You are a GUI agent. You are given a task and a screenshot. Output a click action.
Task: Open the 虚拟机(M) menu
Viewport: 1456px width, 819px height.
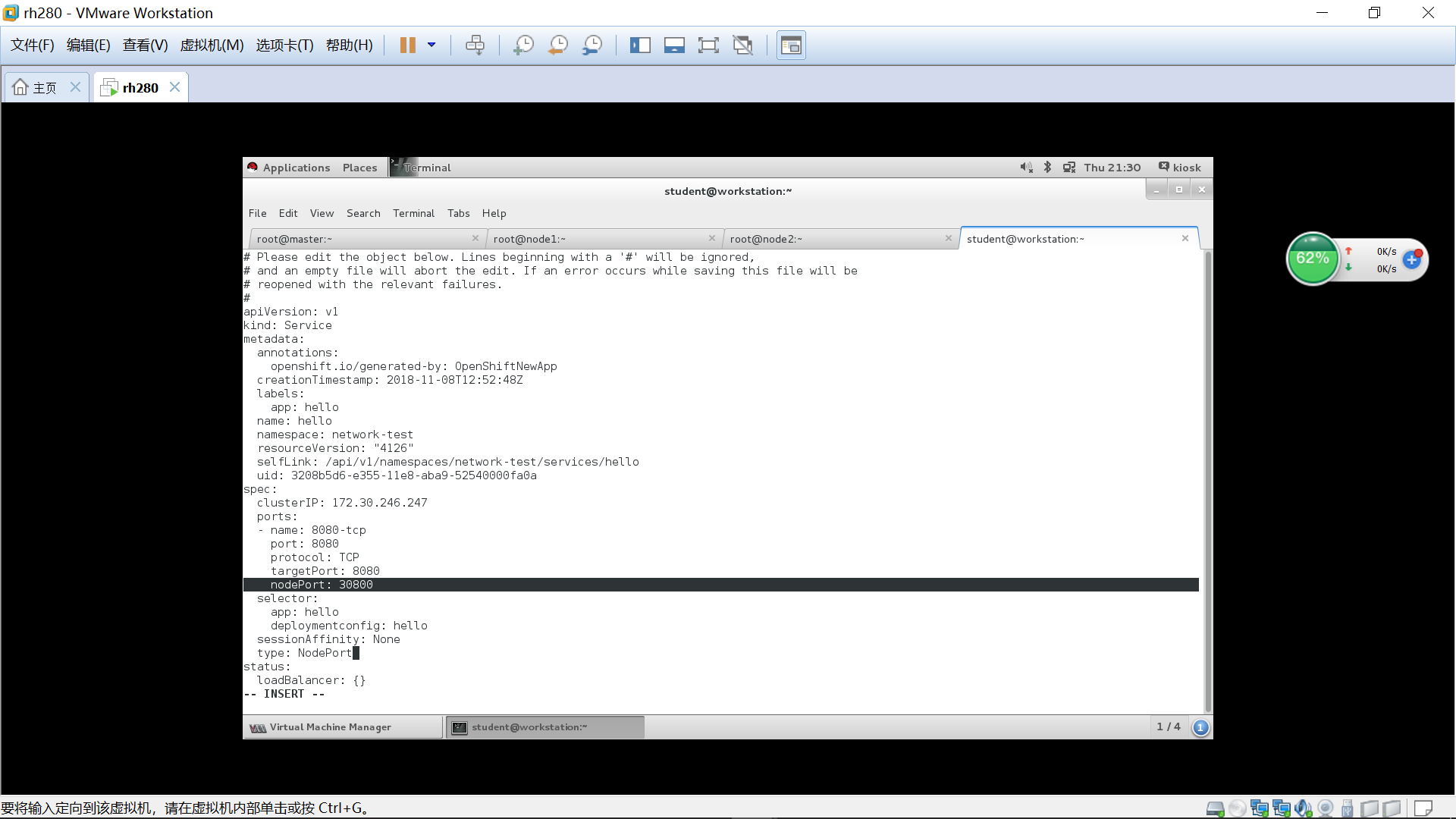tap(212, 45)
